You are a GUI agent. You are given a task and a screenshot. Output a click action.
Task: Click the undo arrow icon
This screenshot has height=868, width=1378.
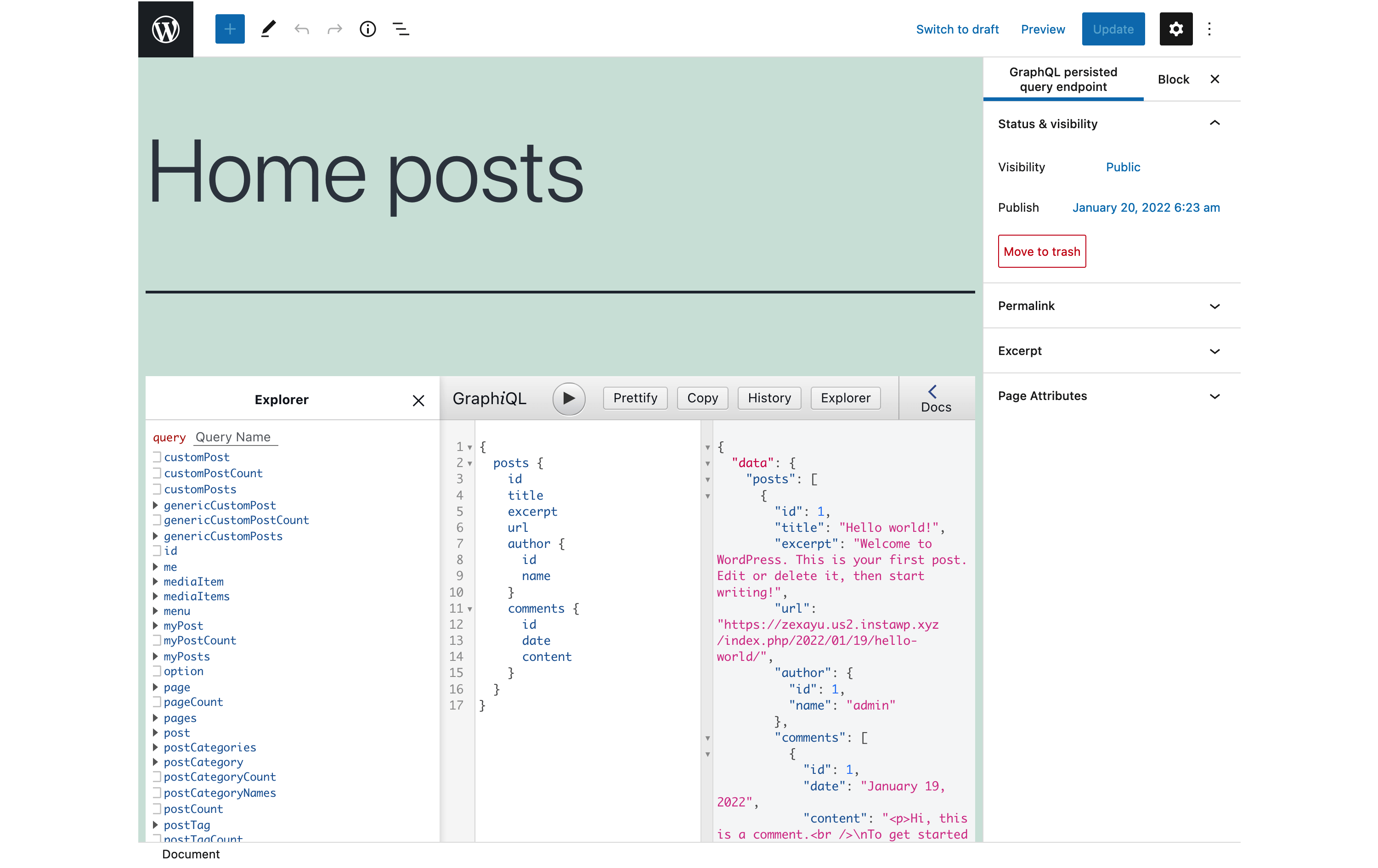(302, 28)
